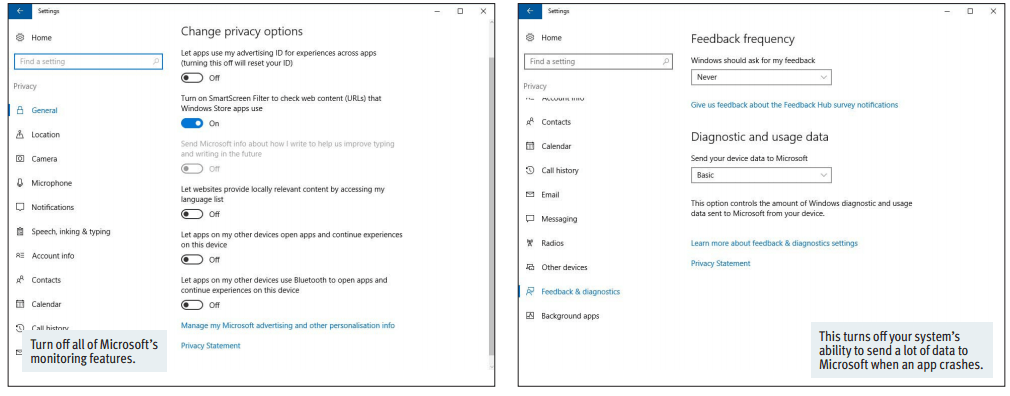Click the Calendar icon in the right window
The width and height of the screenshot is (1010, 396).
coord(530,146)
